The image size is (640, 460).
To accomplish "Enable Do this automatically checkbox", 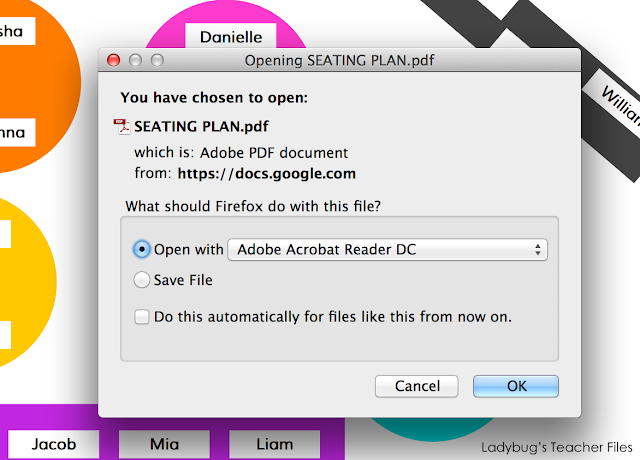I will pos(142,317).
